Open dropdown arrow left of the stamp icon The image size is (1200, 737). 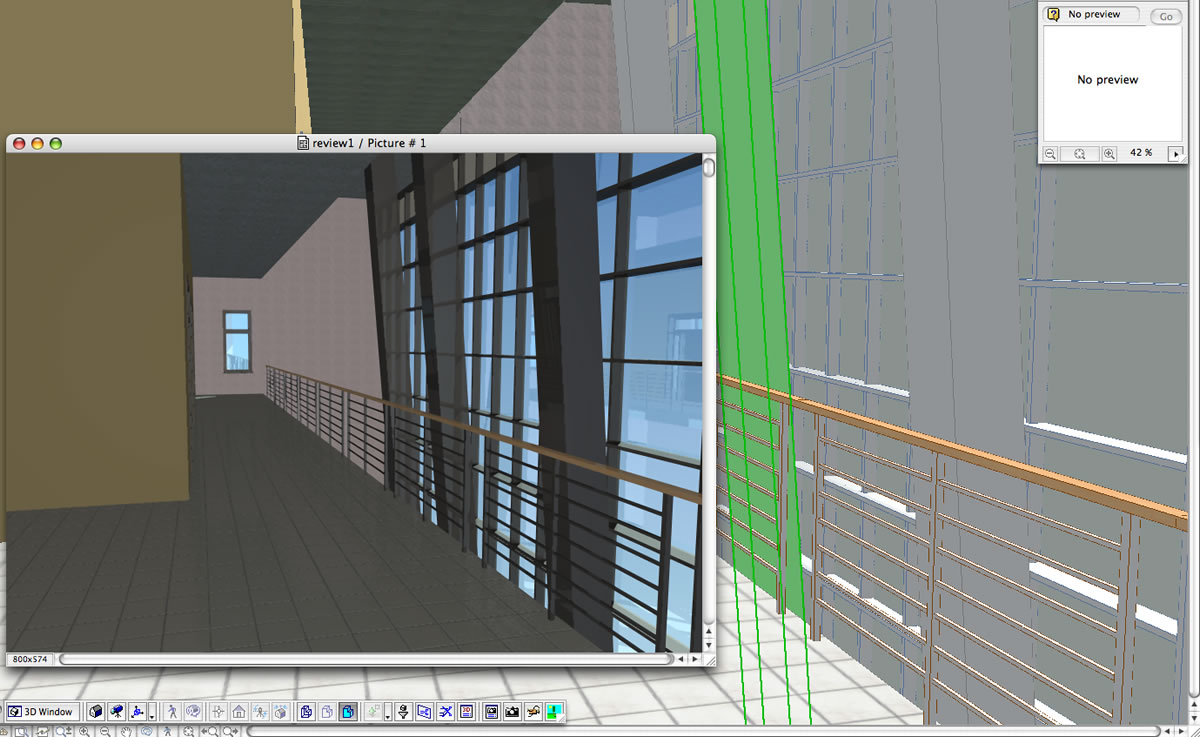coord(388,714)
